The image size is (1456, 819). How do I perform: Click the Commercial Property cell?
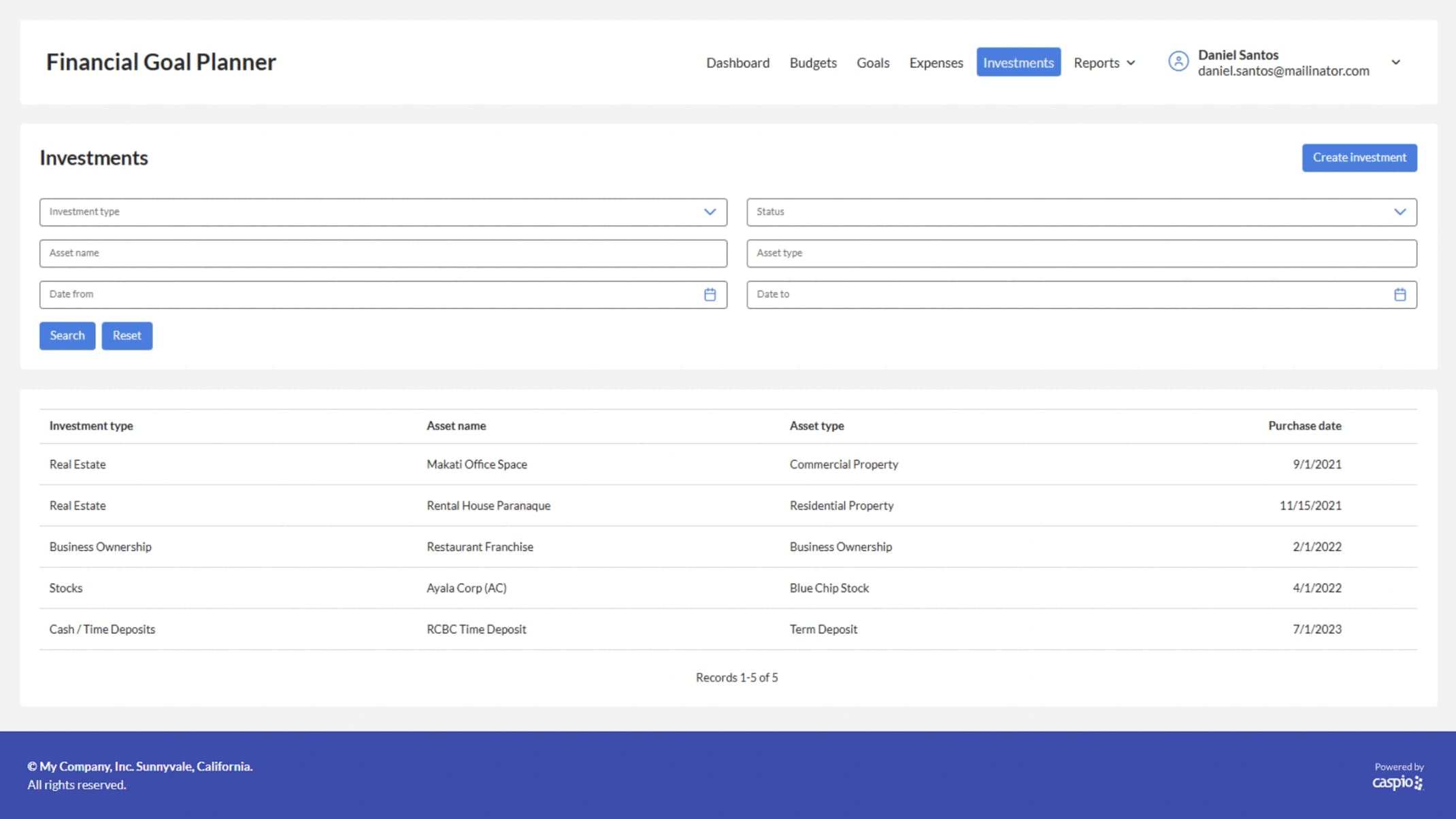tap(844, 465)
